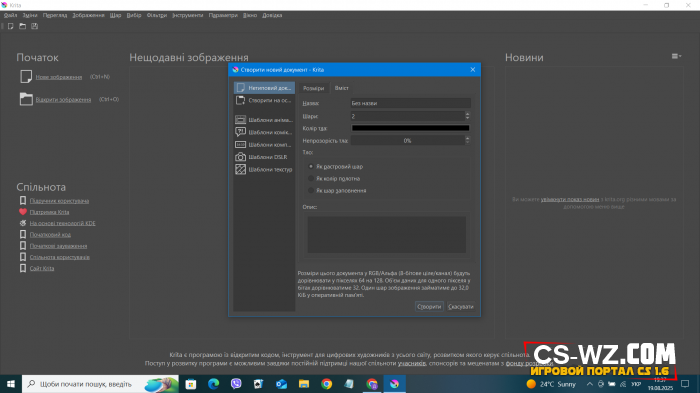Screen dimensions: 700x393
Task: Click the Шари layer count field
Action: (407, 116)
